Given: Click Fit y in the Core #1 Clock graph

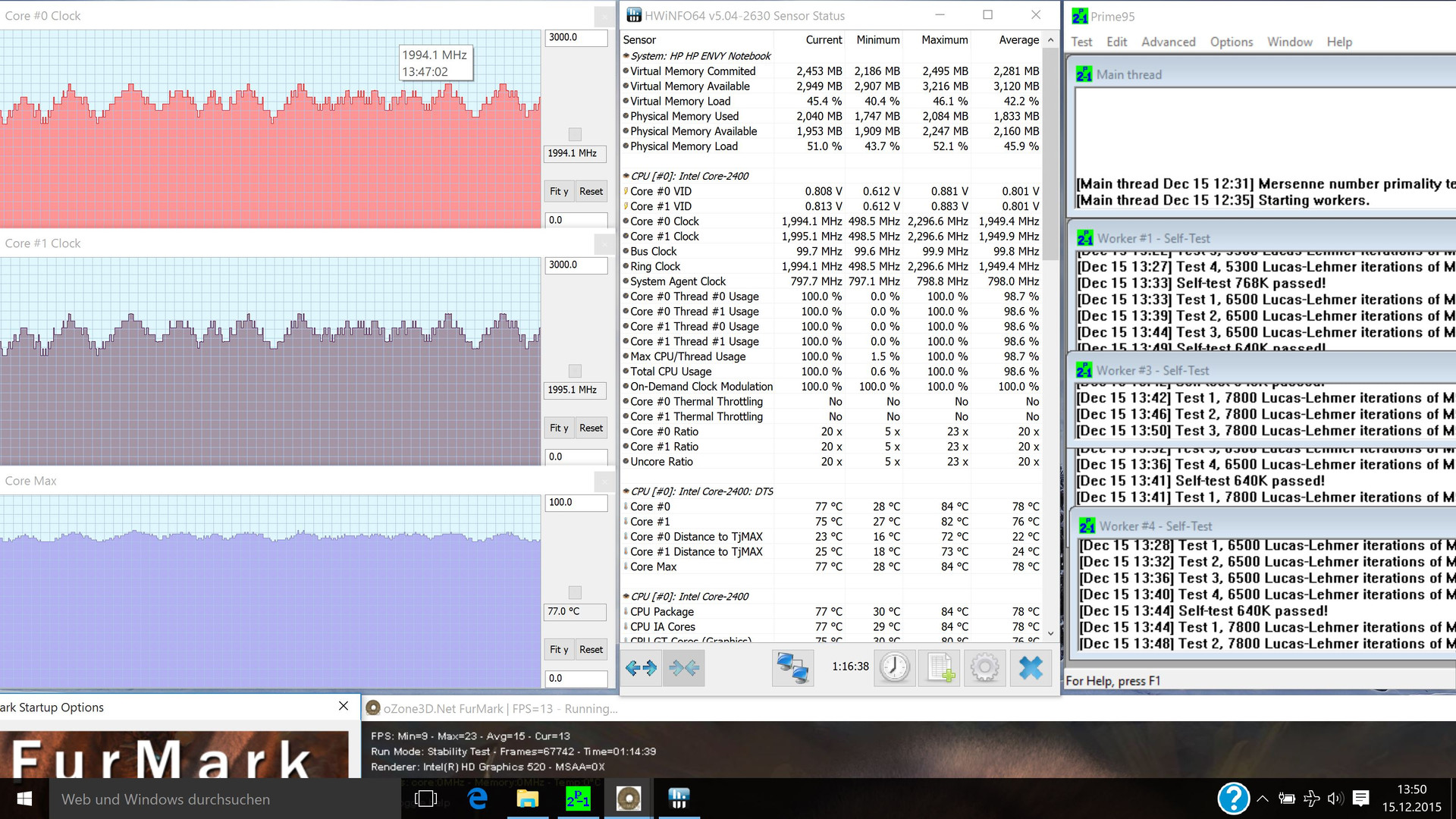Looking at the screenshot, I should [559, 428].
